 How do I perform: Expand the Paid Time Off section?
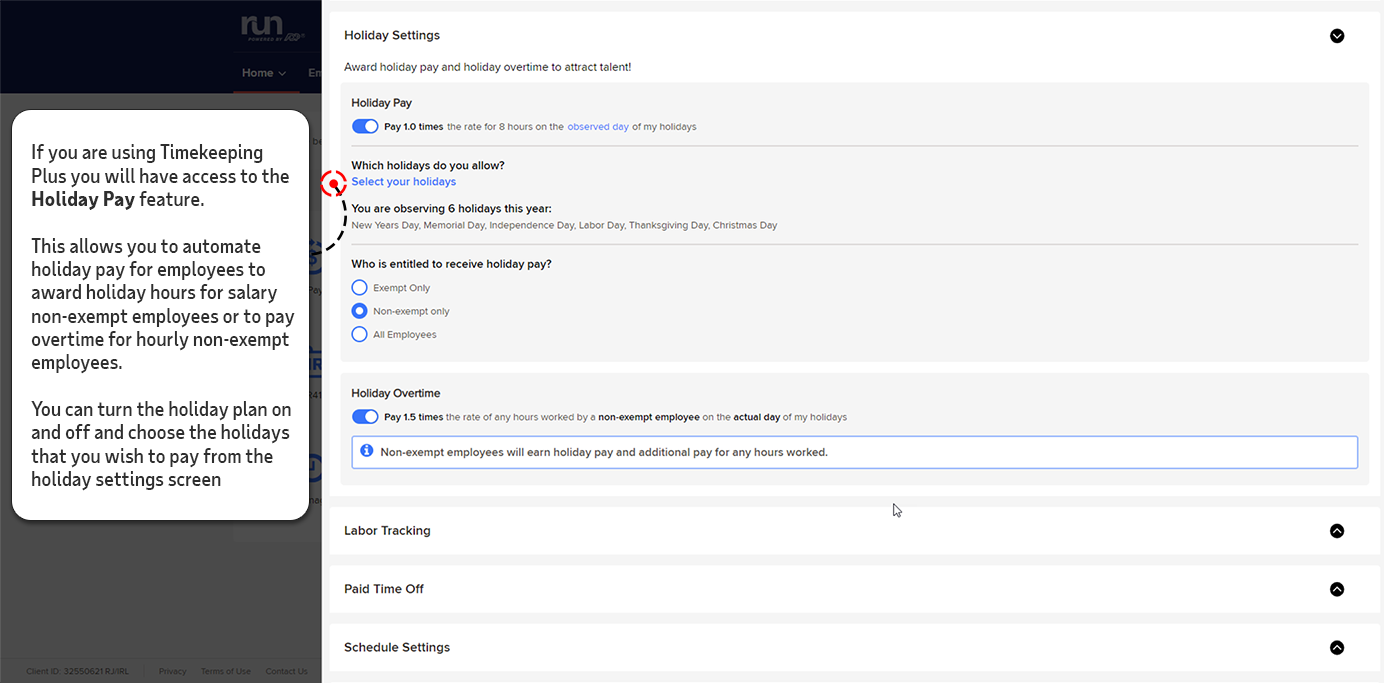[x=1337, y=589]
